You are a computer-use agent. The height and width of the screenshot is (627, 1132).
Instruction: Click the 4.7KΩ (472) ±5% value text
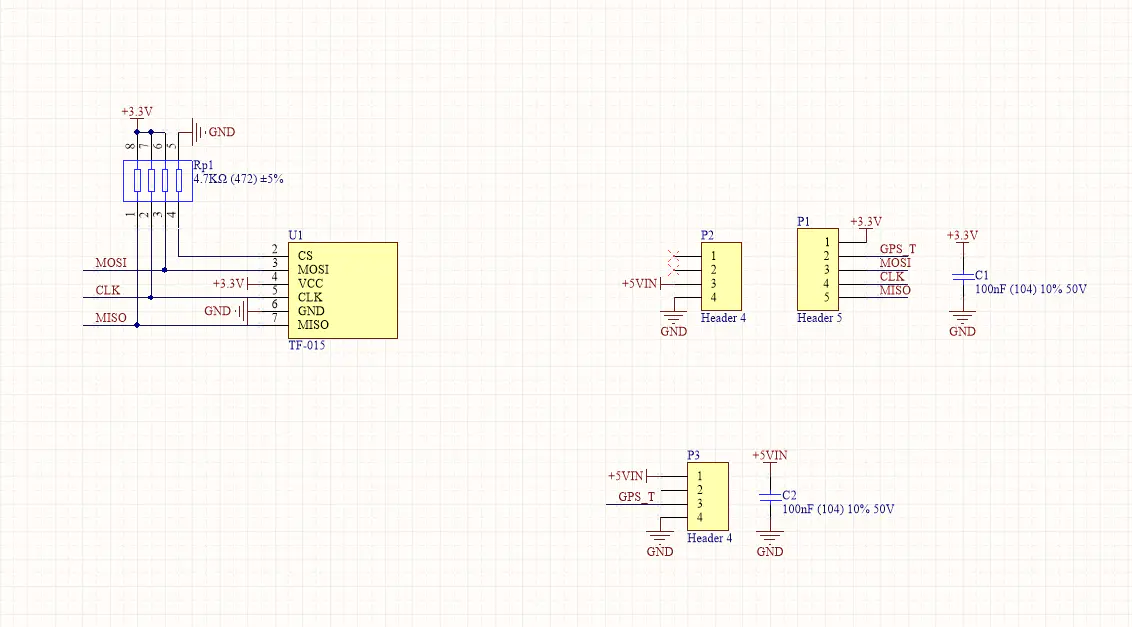(238, 179)
